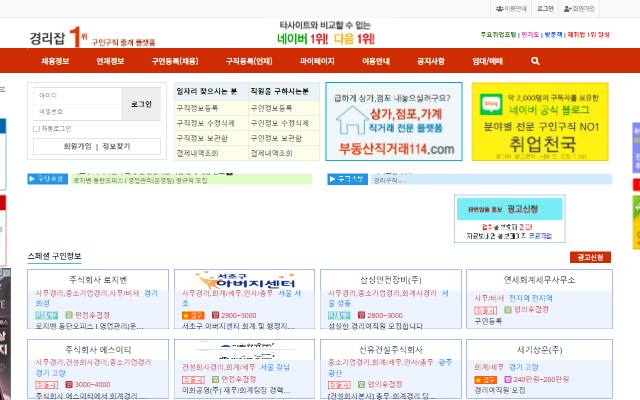Click orange star badge on 세기상은(주) card
Viewport: 640px width, 400px height.
point(485,380)
